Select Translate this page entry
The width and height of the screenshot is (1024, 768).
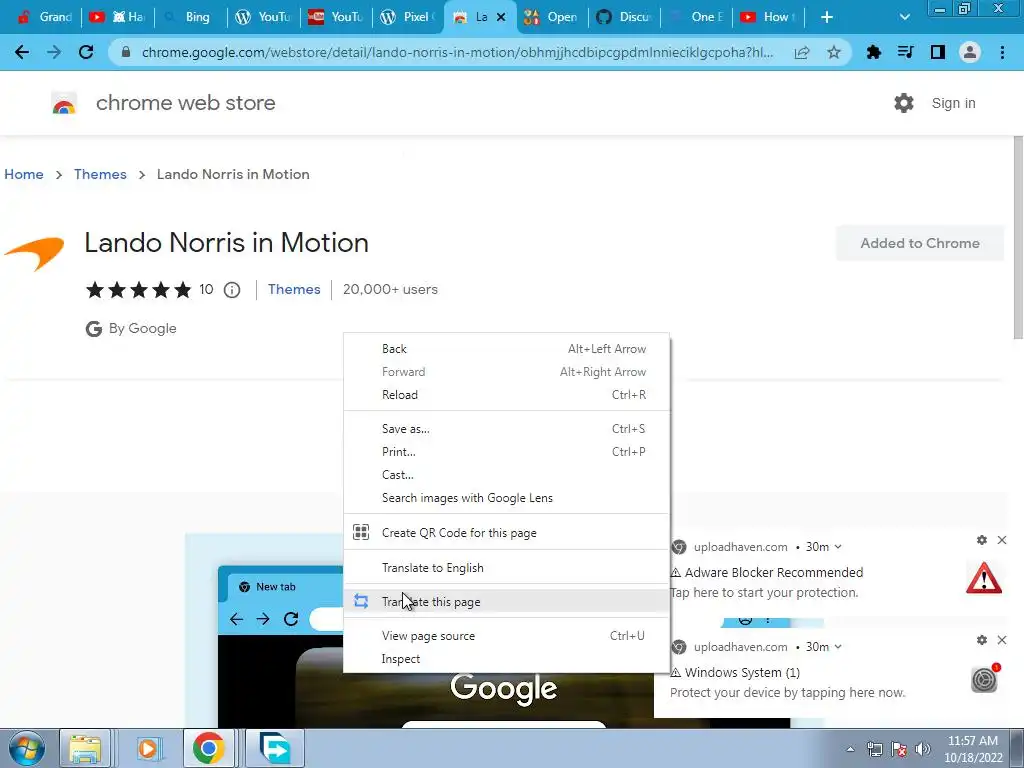(x=506, y=601)
